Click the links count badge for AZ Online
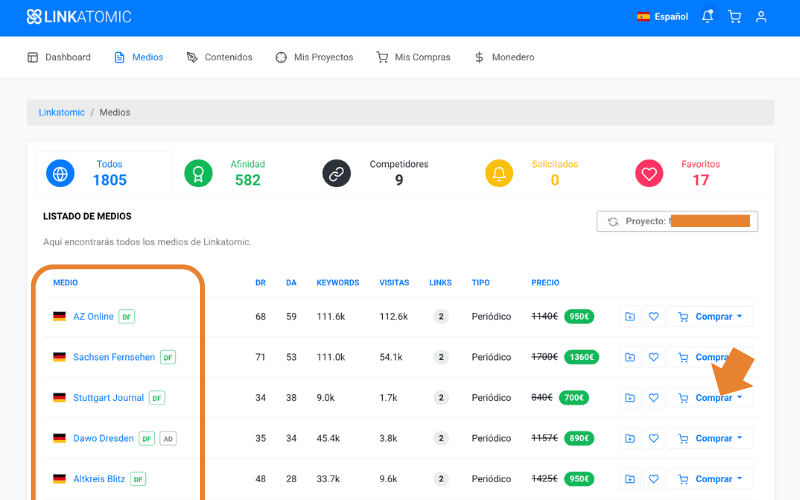This screenshot has height=500, width=800. pyautogui.click(x=441, y=317)
